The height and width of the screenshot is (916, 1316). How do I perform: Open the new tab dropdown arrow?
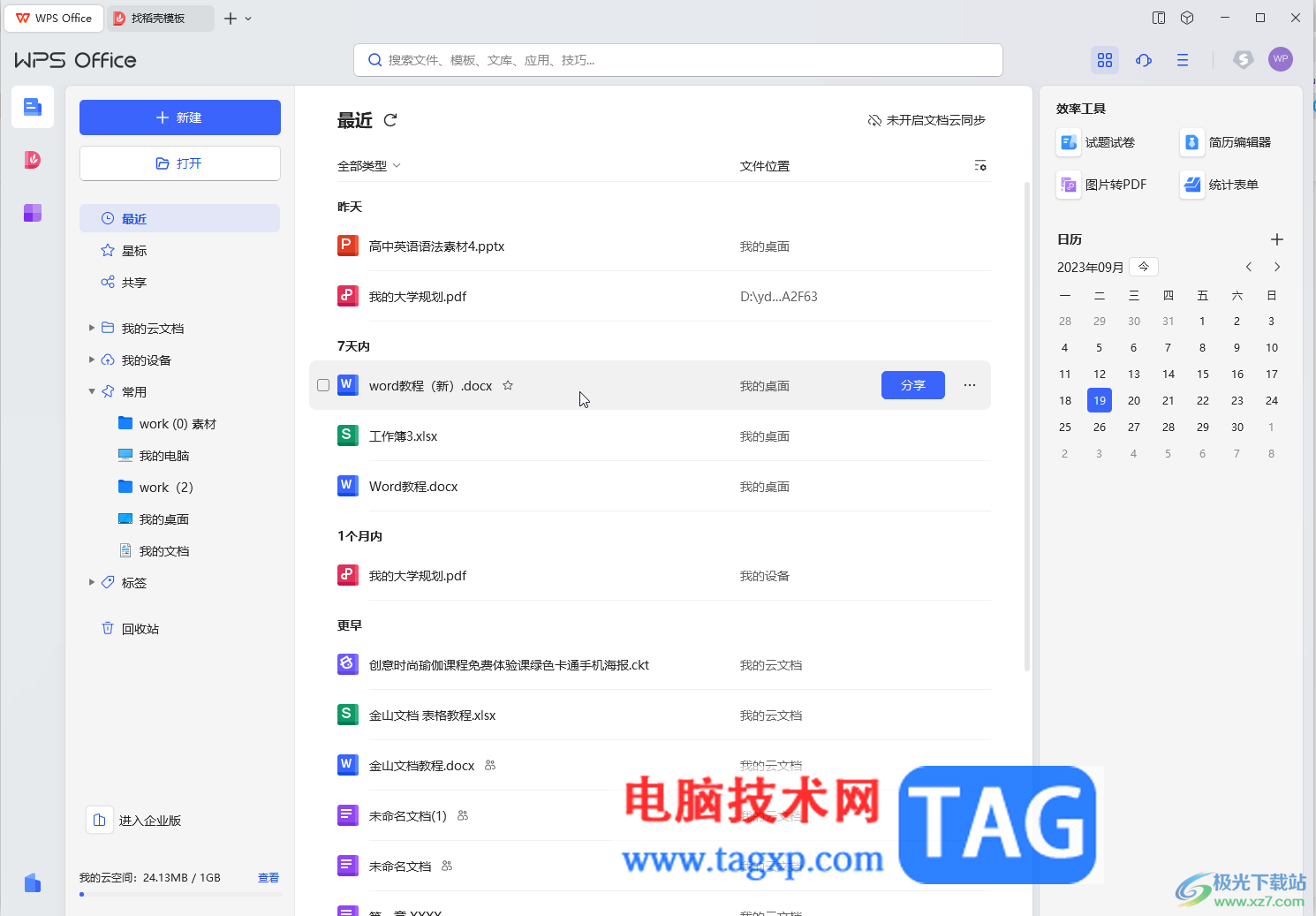(248, 19)
